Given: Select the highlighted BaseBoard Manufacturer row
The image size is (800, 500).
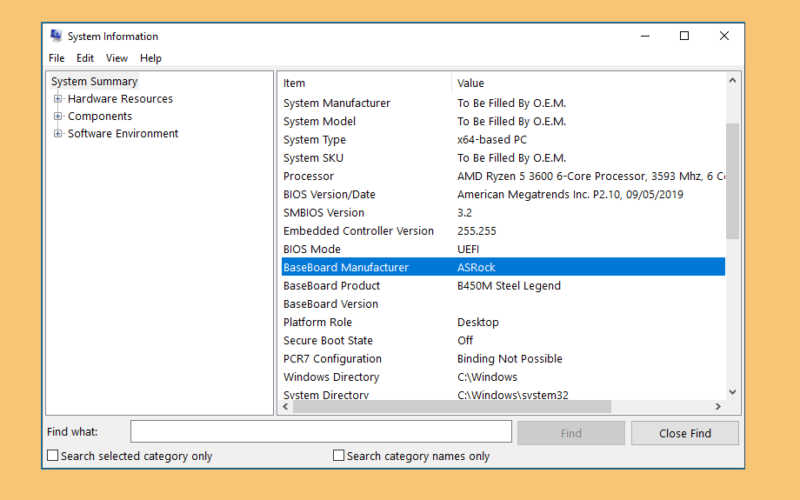Looking at the screenshot, I should (x=503, y=267).
